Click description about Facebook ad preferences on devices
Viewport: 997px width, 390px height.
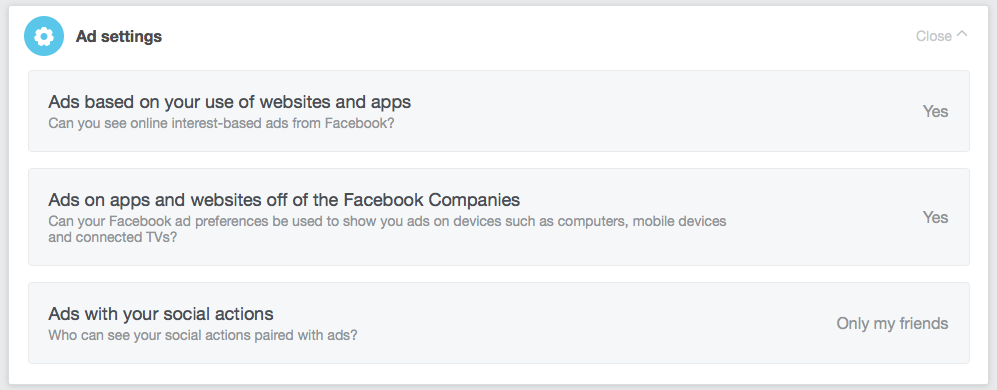click(387, 230)
